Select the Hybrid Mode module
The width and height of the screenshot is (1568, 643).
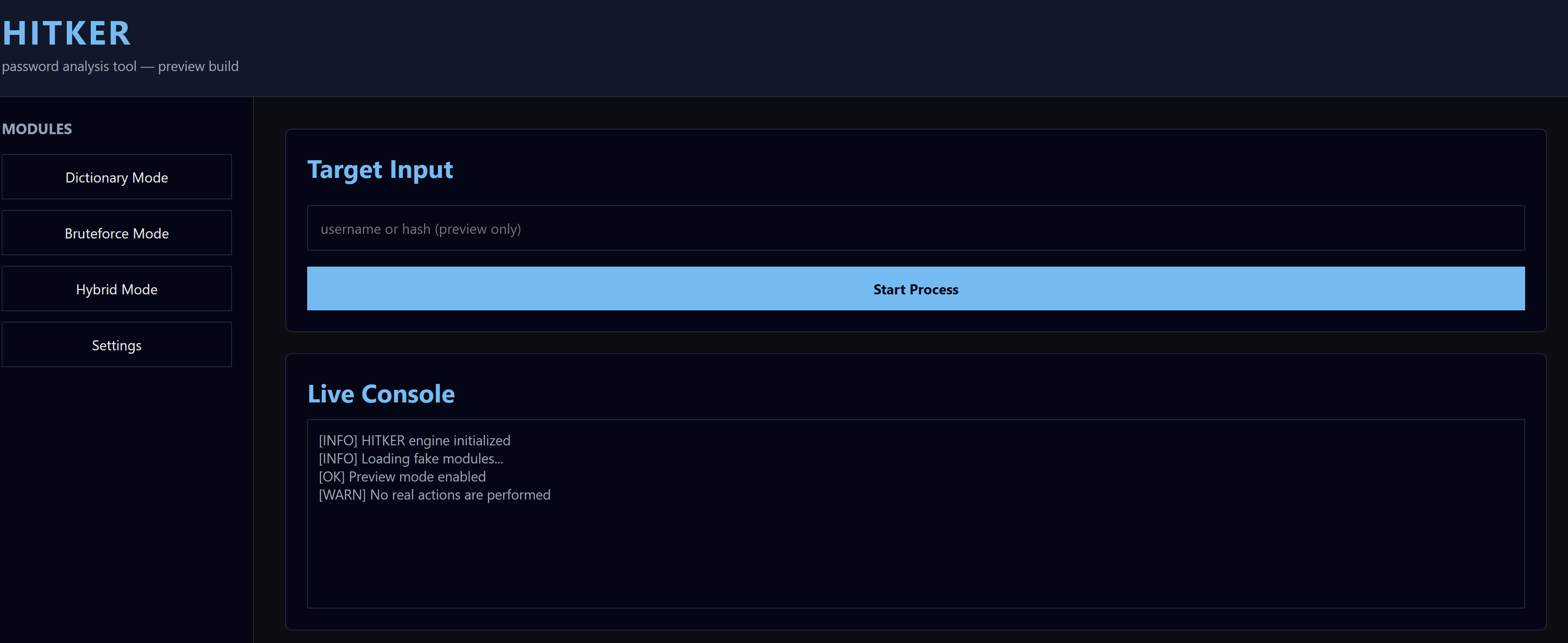pos(116,289)
